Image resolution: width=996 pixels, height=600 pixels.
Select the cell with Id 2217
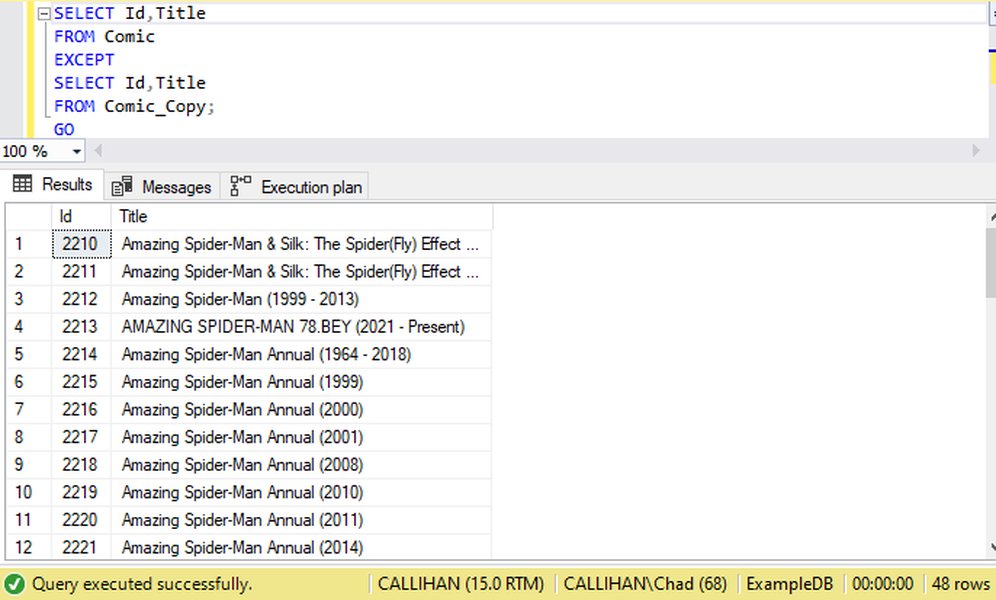(x=81, y=437)
